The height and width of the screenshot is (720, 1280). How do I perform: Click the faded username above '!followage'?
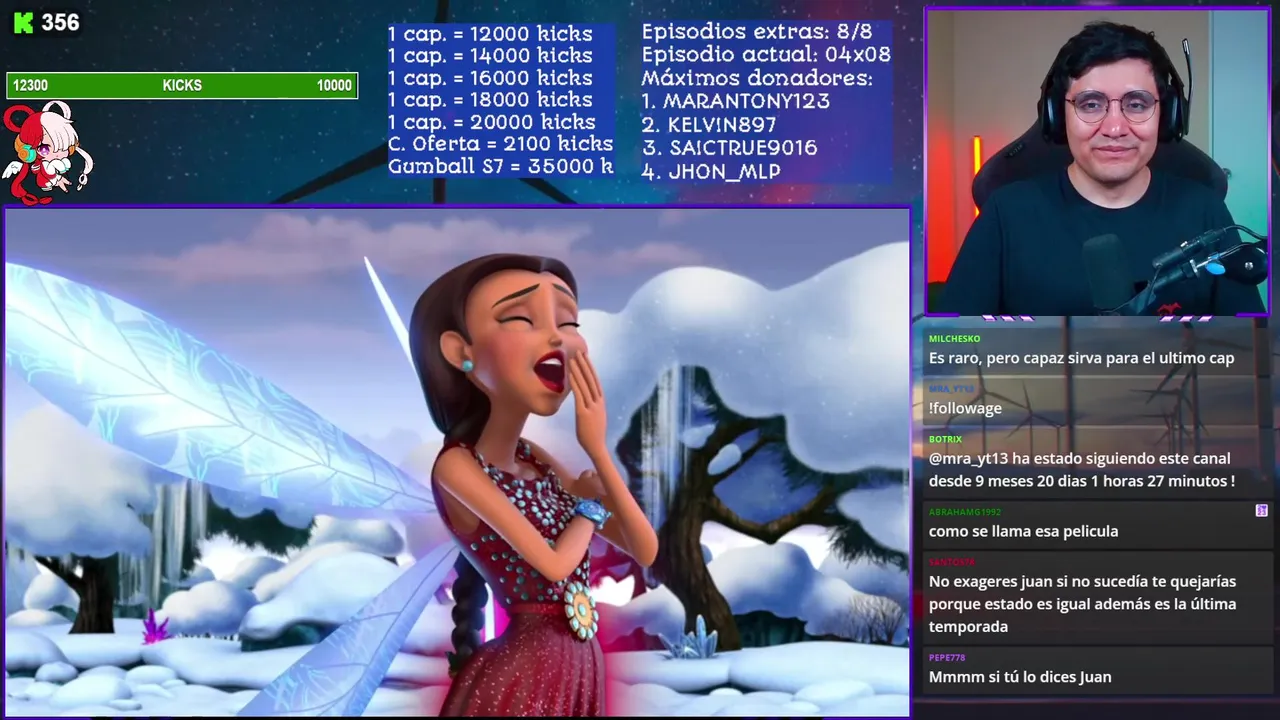click(x=950, y=389)
